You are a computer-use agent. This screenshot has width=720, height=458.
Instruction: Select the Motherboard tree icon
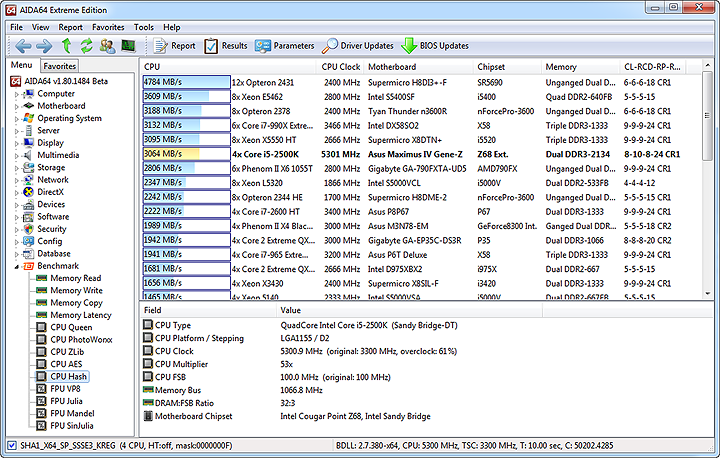28,106
